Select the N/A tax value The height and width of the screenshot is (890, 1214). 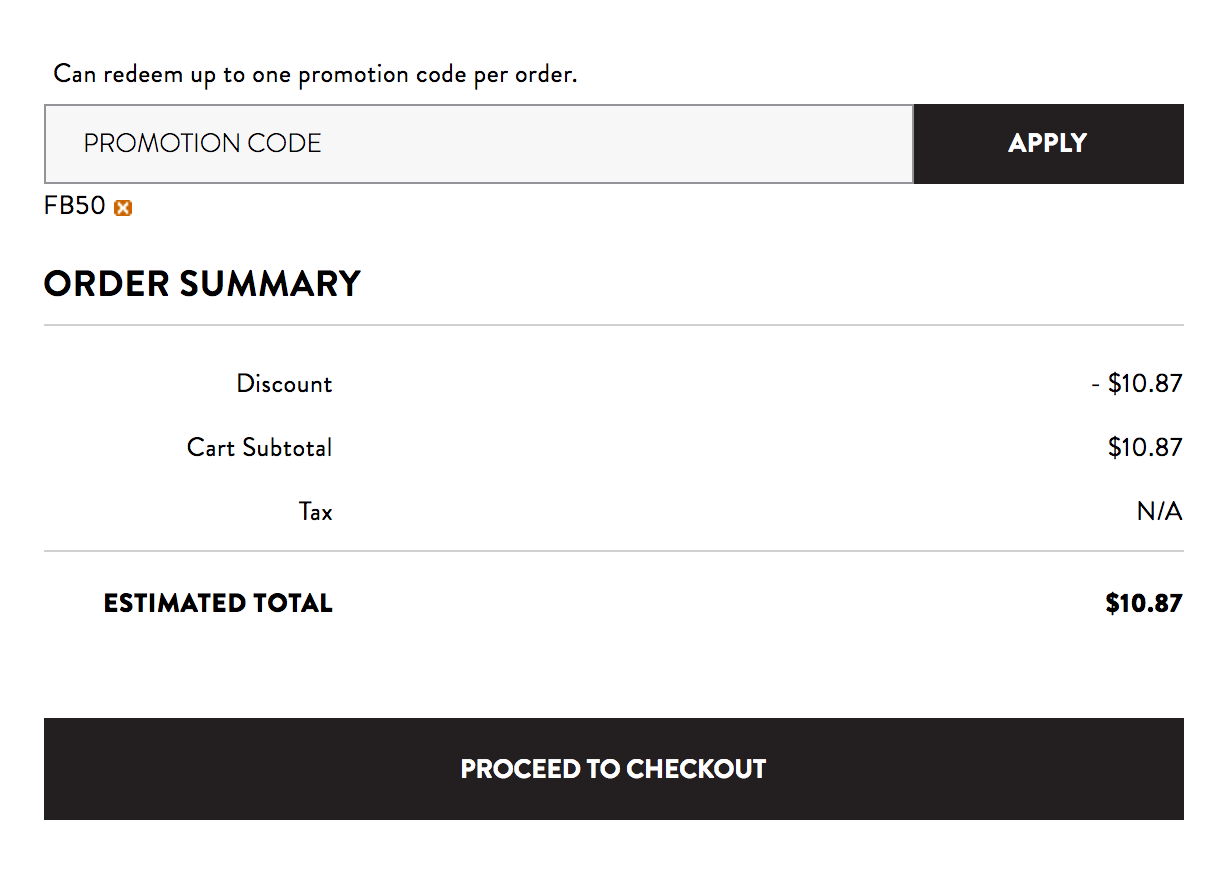pos(1160,512)
